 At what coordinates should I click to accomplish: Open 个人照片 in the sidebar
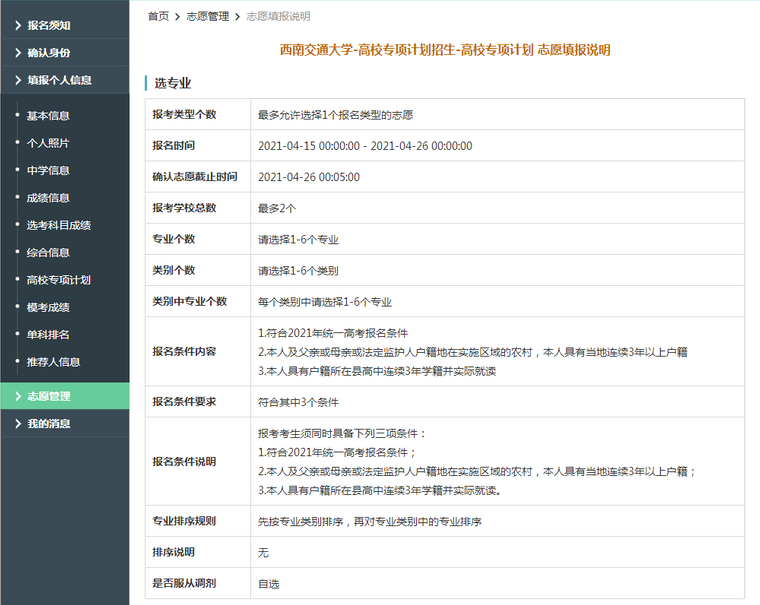click(48, 143)
